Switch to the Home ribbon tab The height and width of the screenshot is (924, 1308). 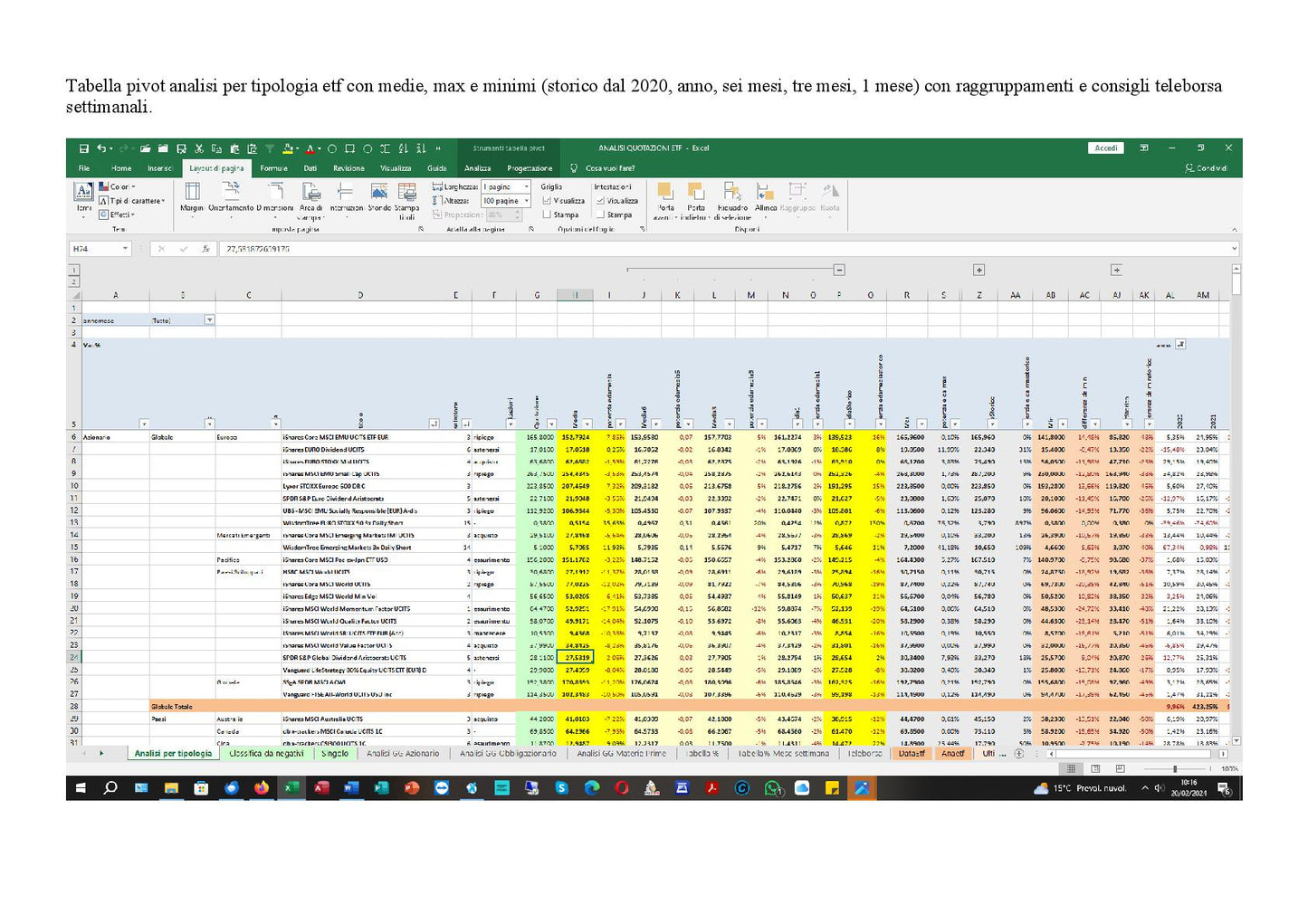(121, 168)
